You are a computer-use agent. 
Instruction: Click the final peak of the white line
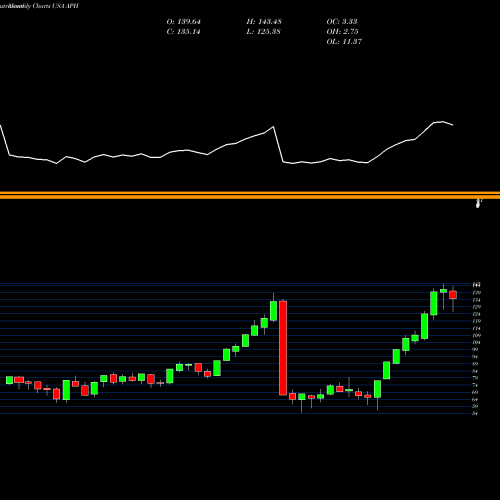[x=443, y=122]
